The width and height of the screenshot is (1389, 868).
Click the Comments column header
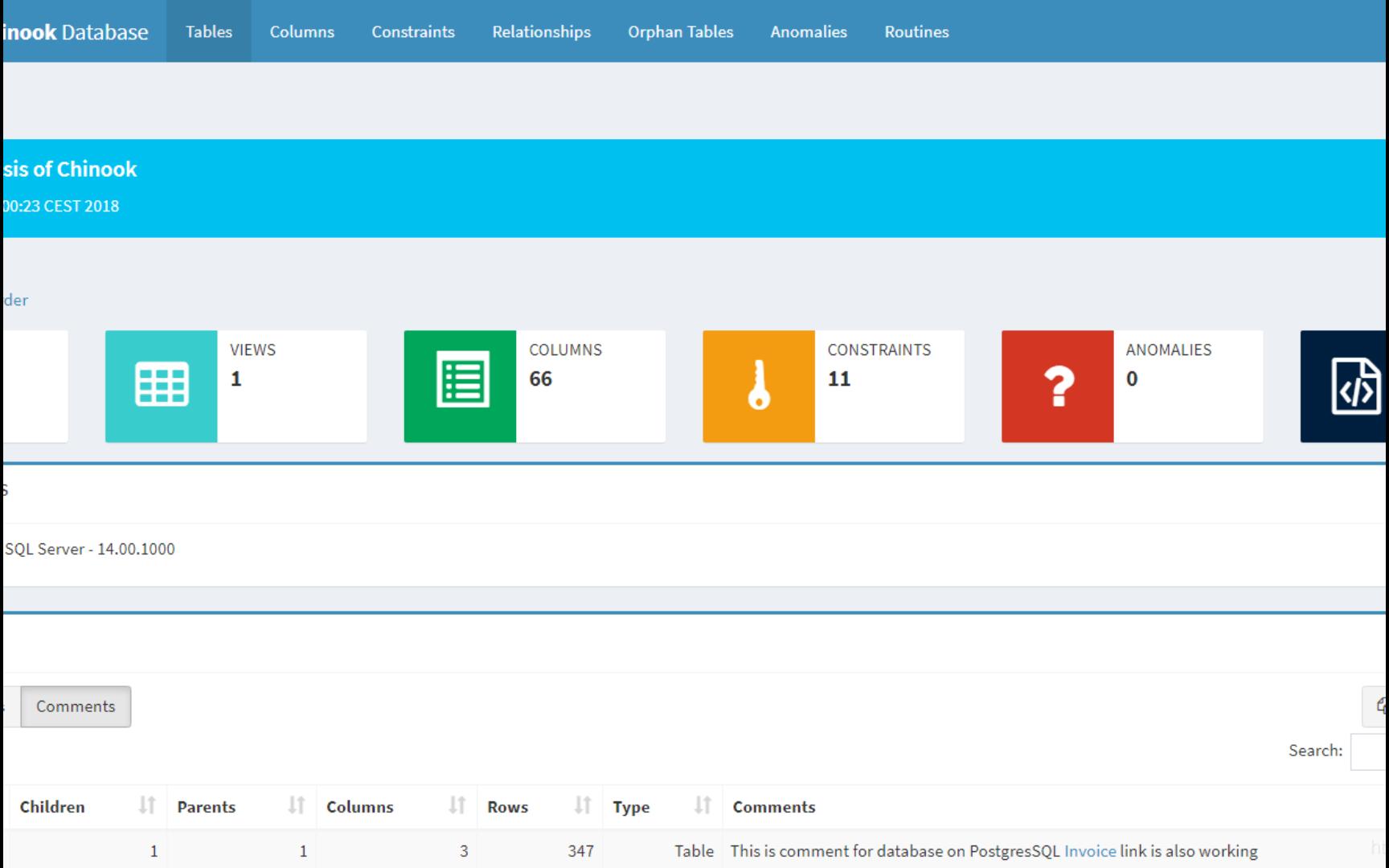coord(774,807)
